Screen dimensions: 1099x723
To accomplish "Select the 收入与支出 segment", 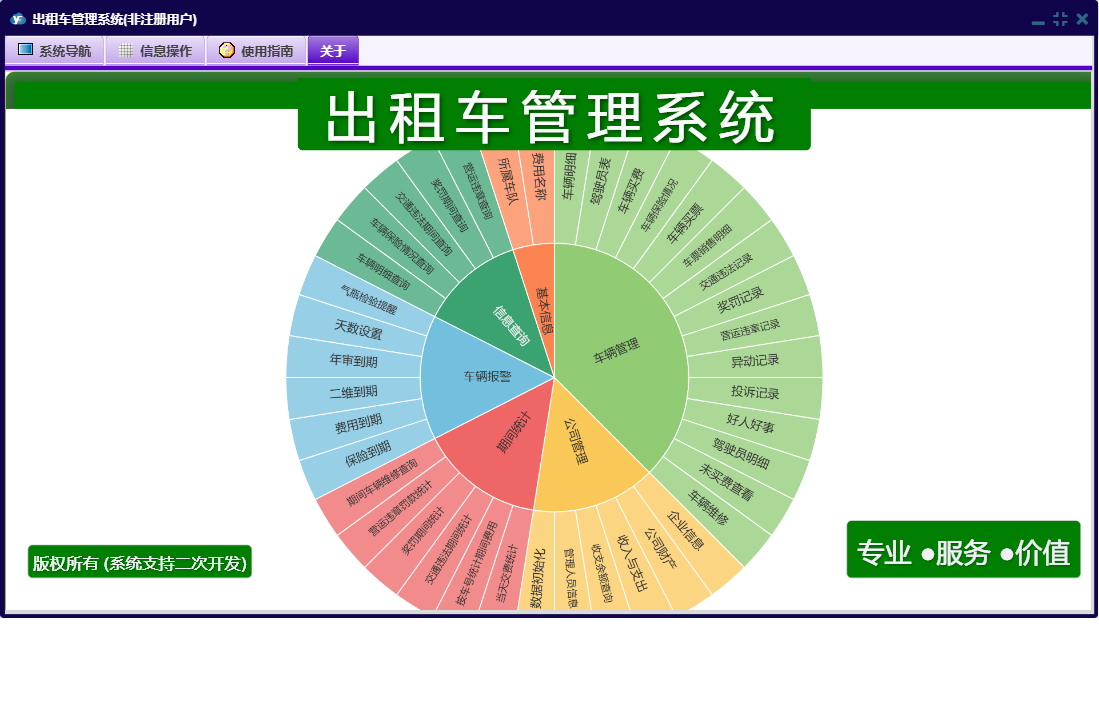I will (632, 563).
